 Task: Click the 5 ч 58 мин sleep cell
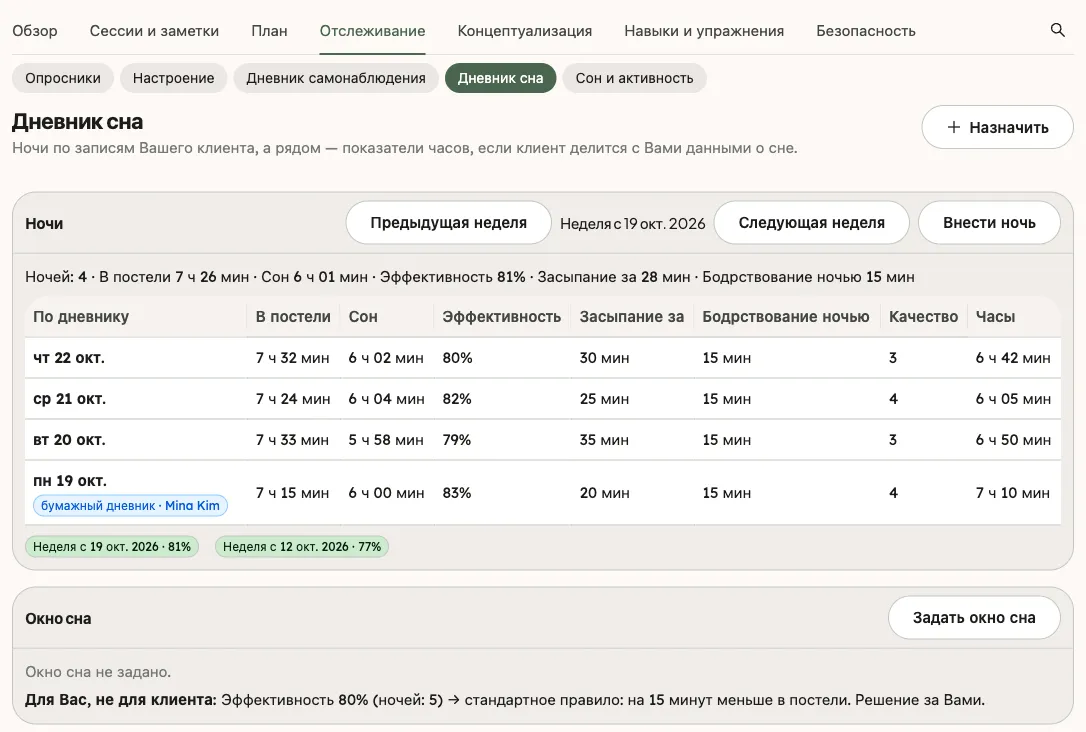click(x=386, y=440)
